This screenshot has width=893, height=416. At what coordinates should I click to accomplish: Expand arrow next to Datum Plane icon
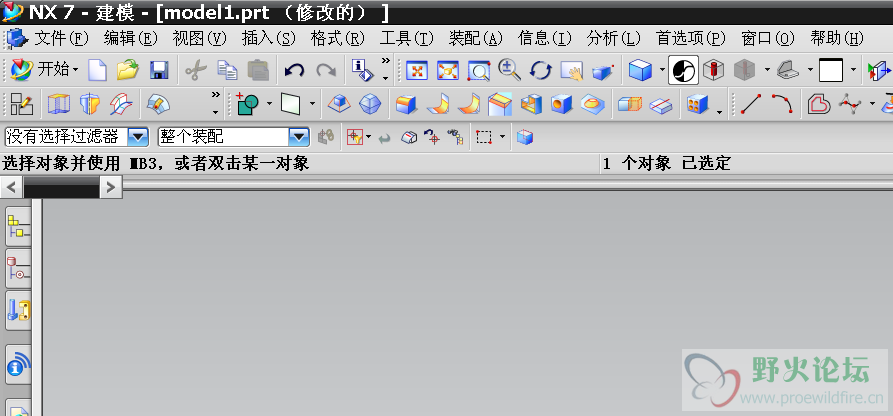tap(313, 104)
